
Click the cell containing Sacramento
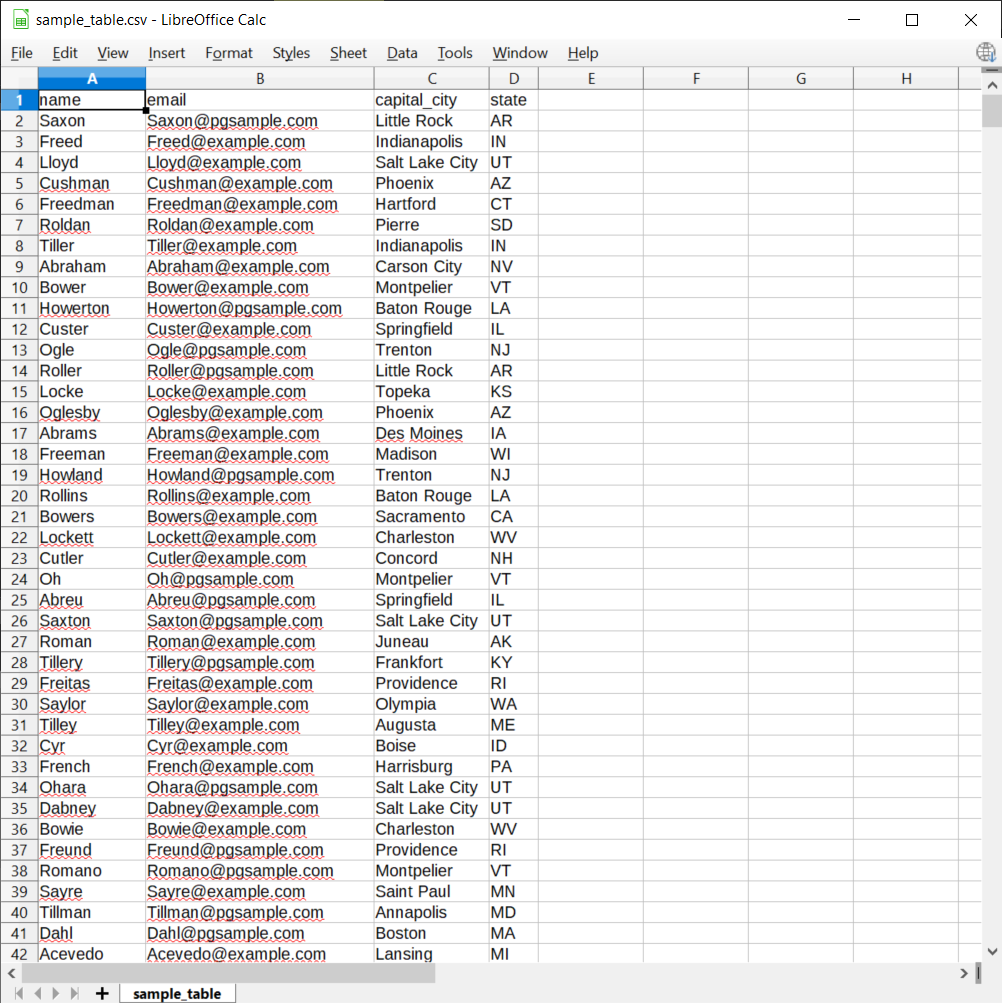(x=432, y=516)
